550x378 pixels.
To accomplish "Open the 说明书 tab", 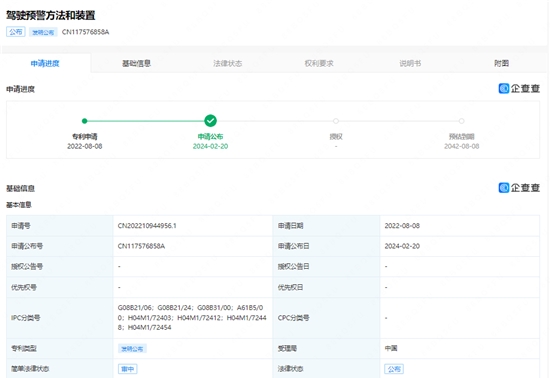I will 410,63.
